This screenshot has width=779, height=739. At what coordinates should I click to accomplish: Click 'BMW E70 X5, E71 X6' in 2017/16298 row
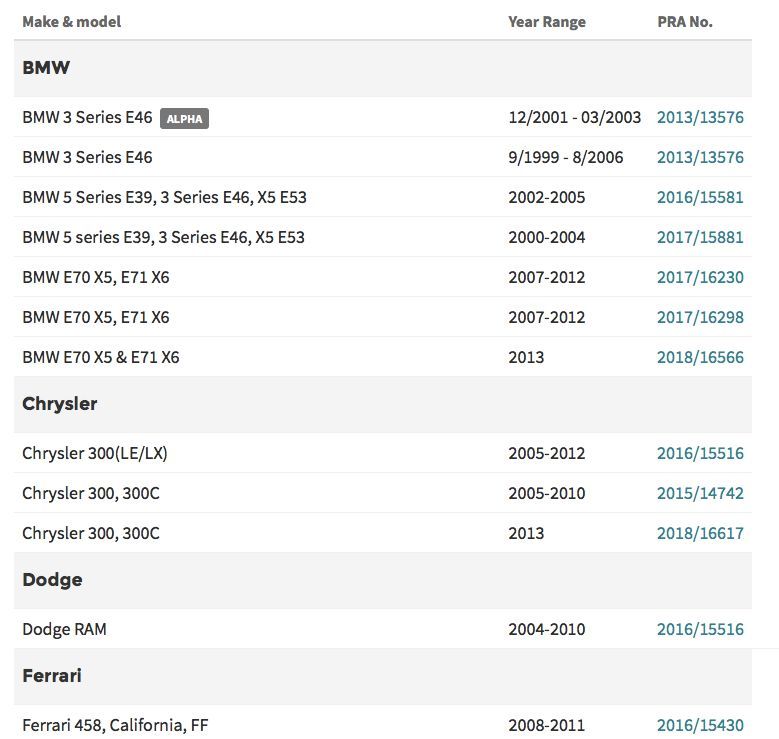coord(96,318)
